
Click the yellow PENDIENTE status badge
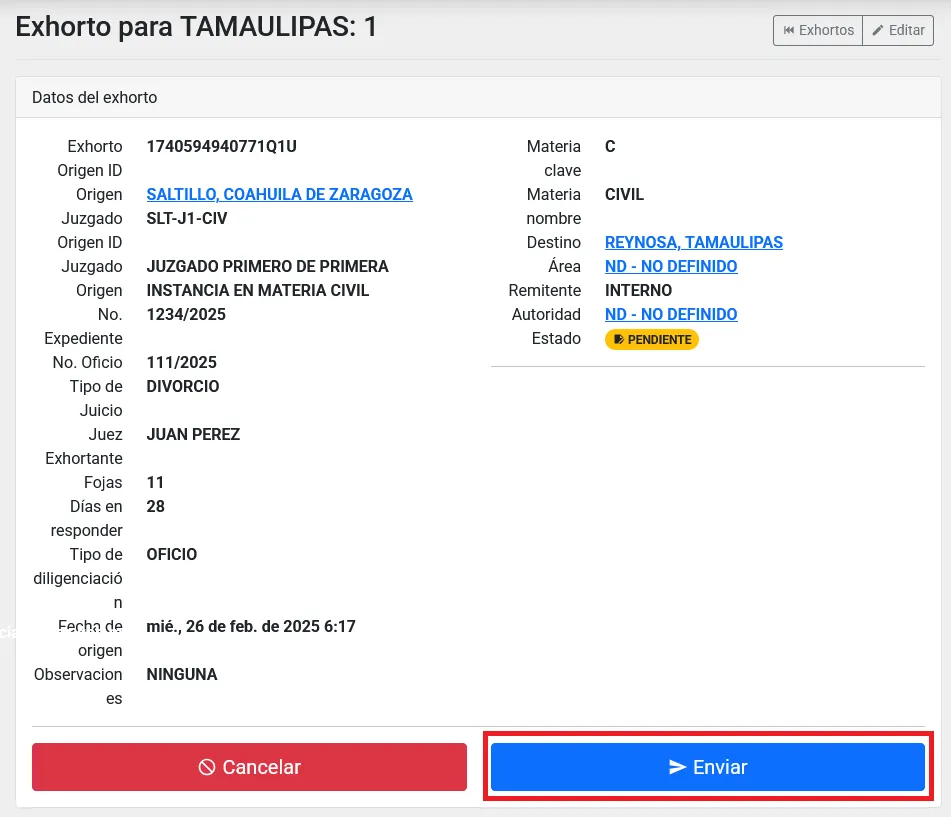click(x=652, y=339)
